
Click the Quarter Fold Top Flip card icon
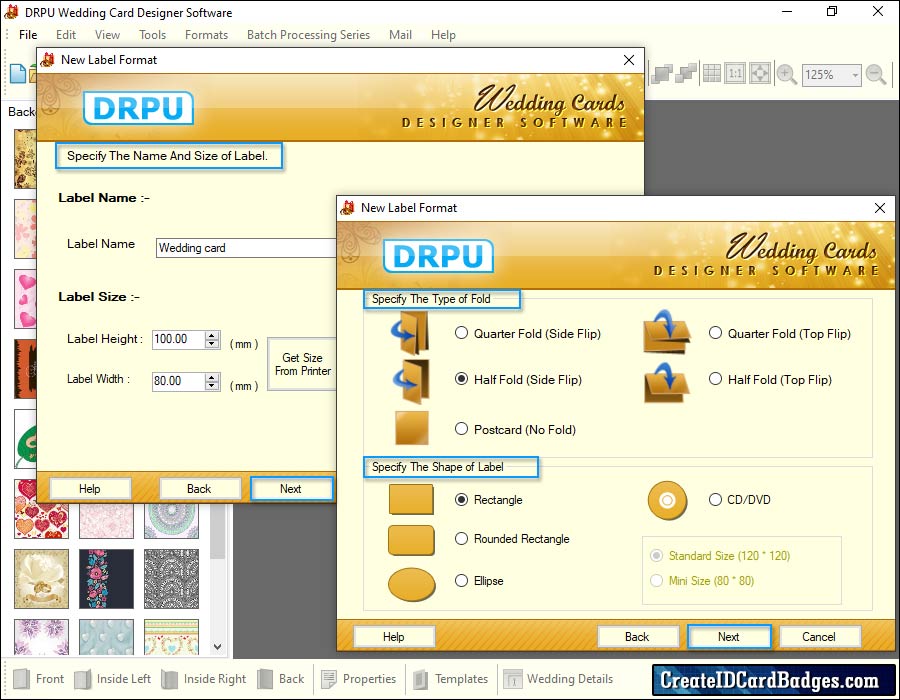[666, 332]
